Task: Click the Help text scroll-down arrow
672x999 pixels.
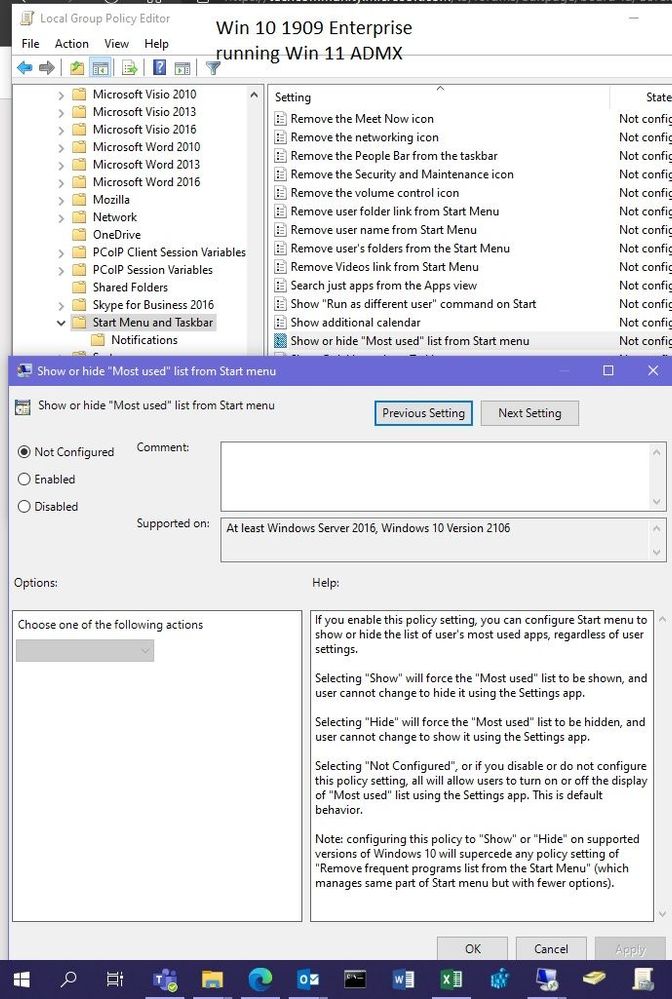Action: pos(662,914)
